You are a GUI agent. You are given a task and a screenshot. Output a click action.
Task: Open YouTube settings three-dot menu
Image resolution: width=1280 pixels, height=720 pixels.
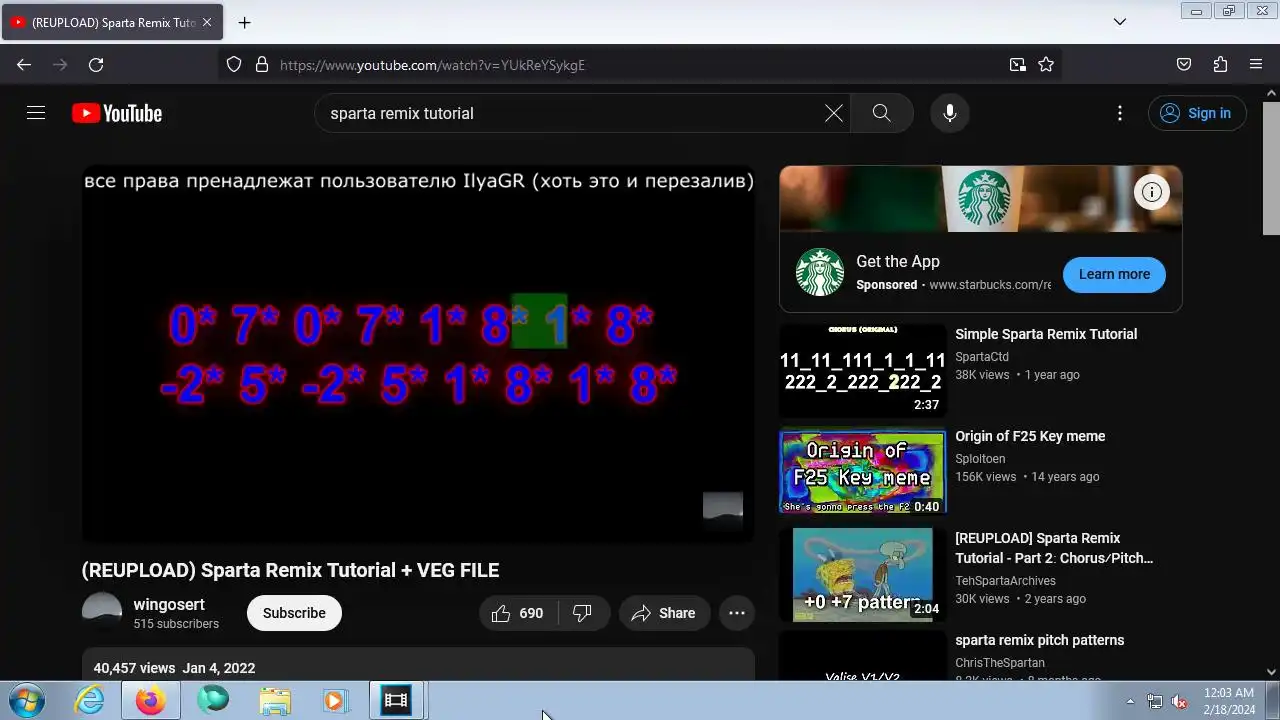pyautogui.click(x=1120, y=113)
